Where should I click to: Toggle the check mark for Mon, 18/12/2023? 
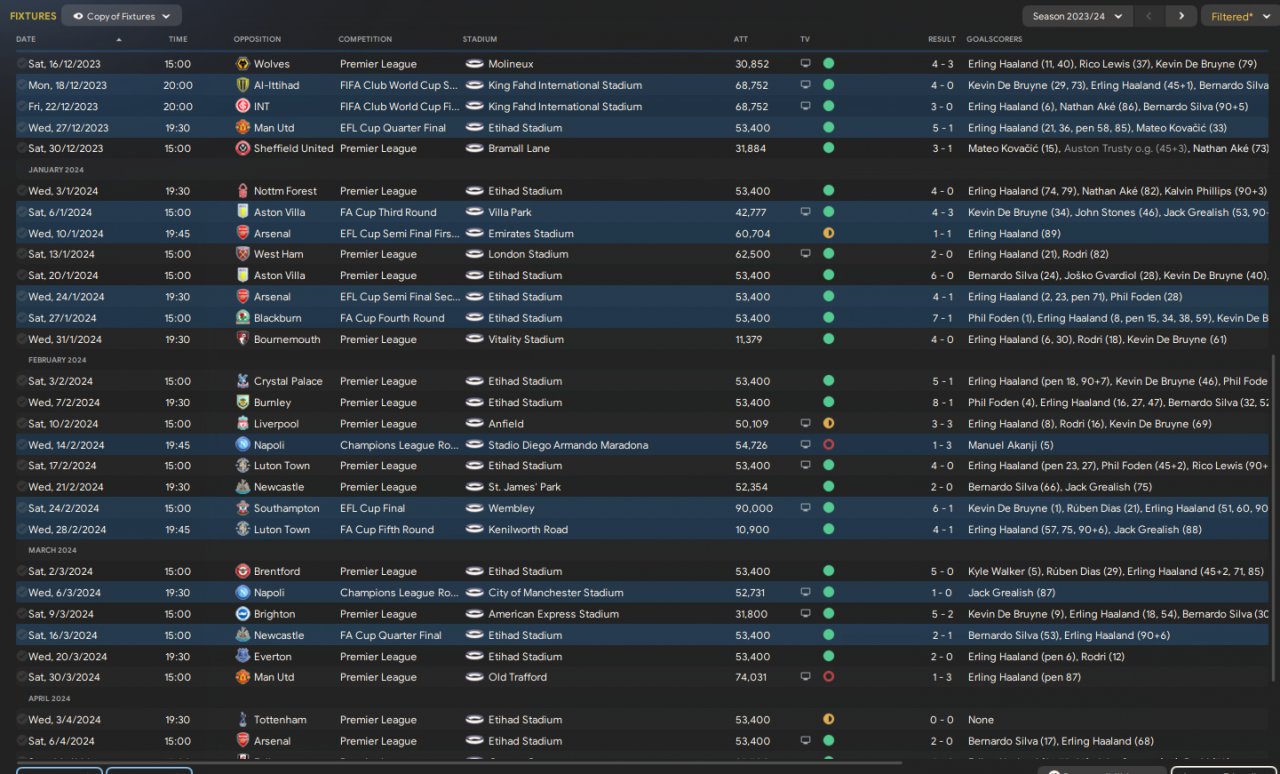(x=22, y=85)
